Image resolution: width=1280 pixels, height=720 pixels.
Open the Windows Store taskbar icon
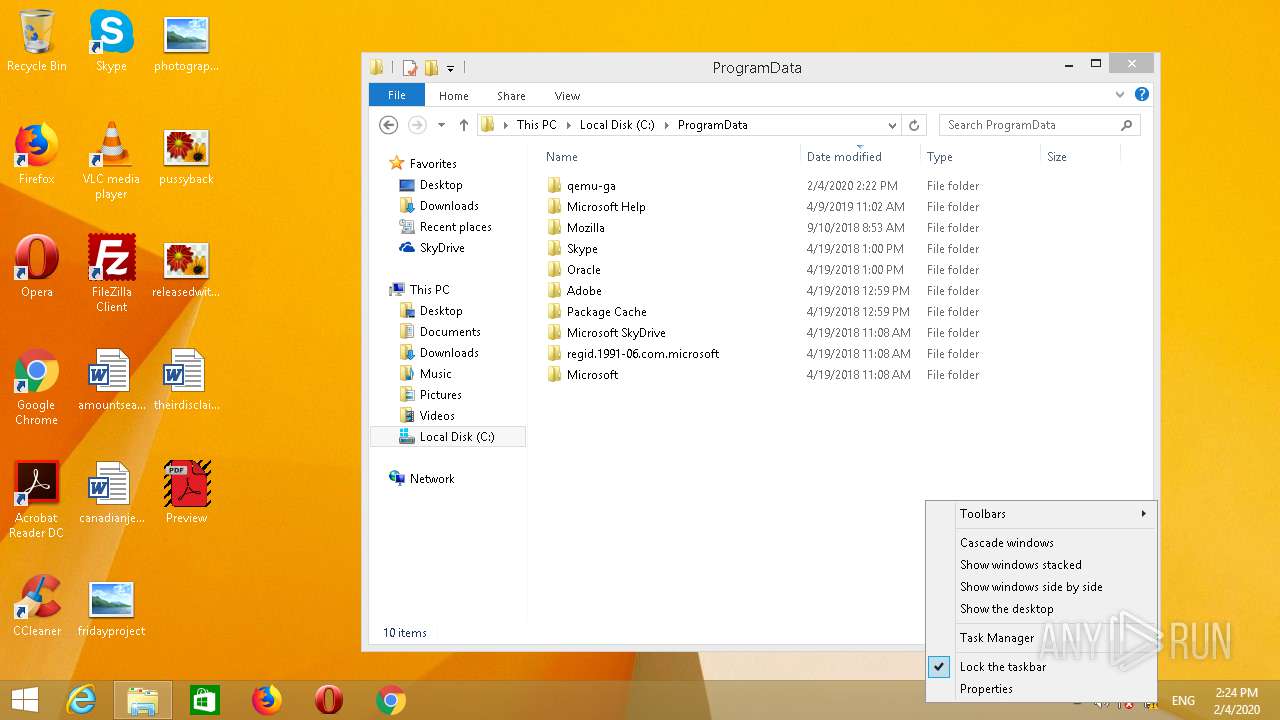pyautogui.click(x=205, y=700)
